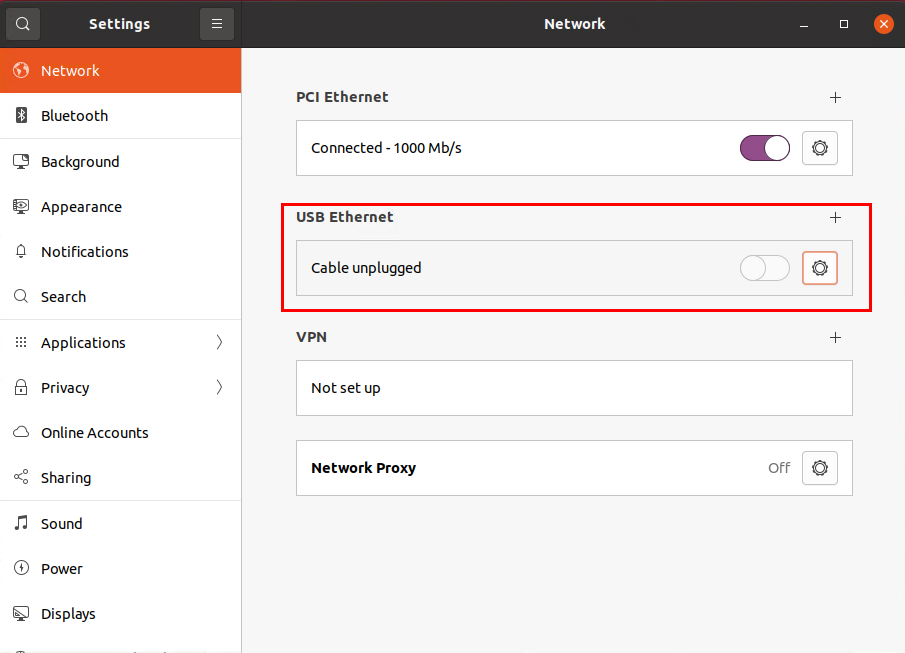
Task: Click the Network globe icon in sidebar
Action: (21, 70)
